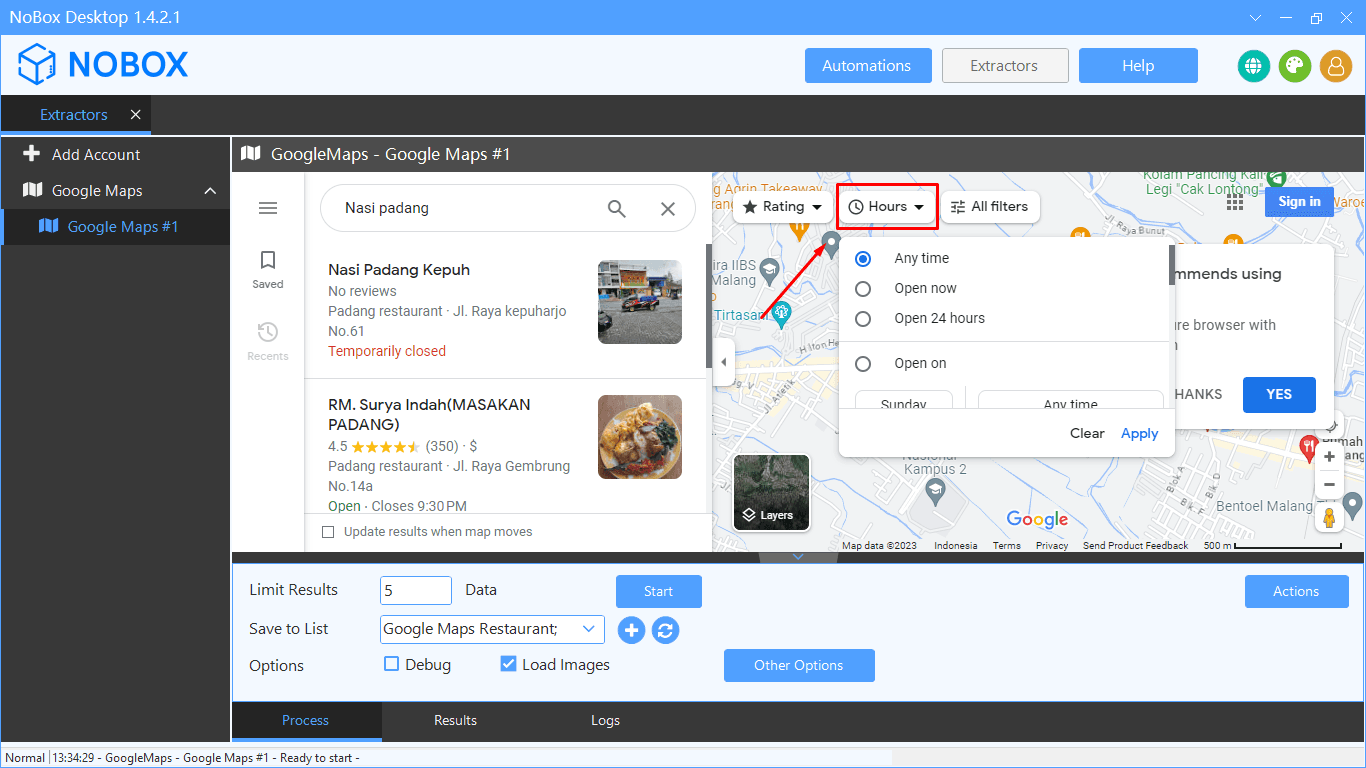Open the color palette theme icon
Viewport: 1366px width, 768px height.
coord(1294,66)
